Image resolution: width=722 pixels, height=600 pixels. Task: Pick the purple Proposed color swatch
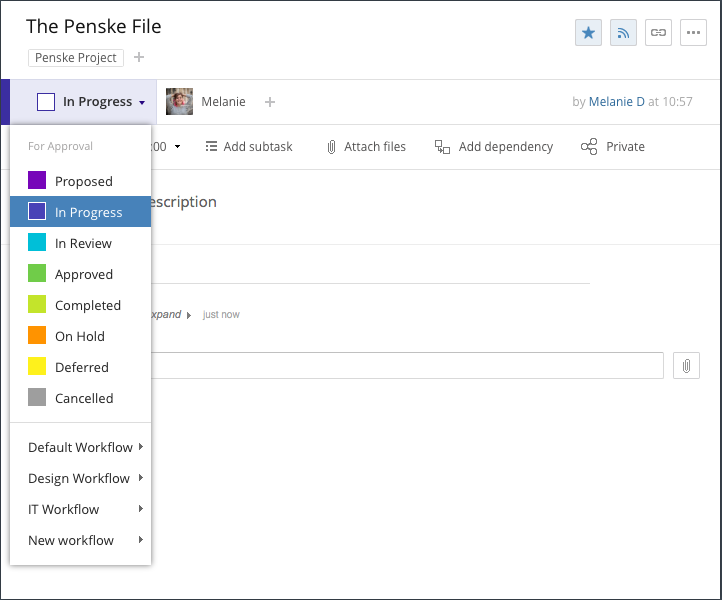tap(37, 180)
